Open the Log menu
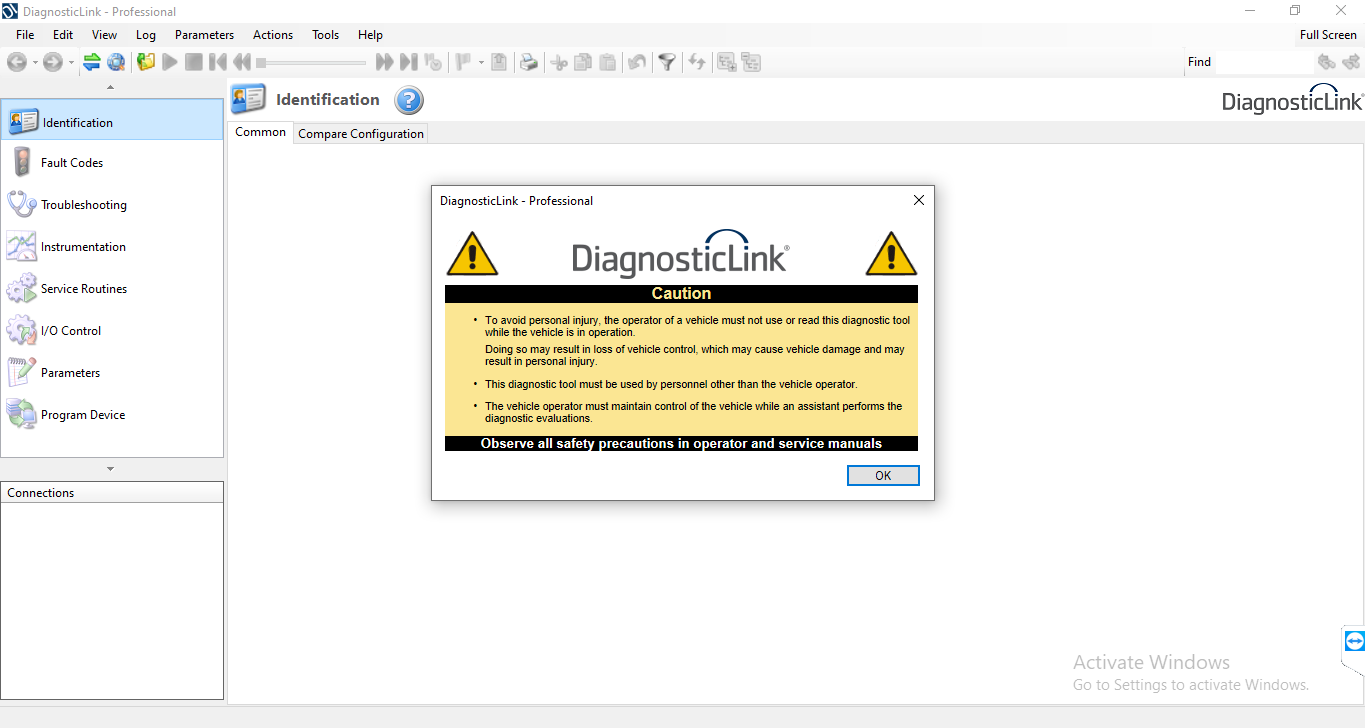Screen dimensions: 1365x728 [x=146, y=34]
